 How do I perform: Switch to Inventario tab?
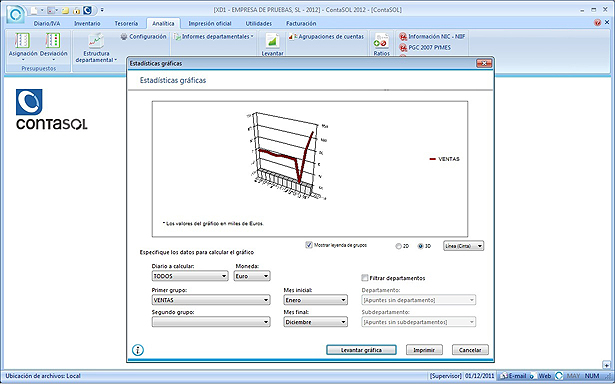(87, 24)
